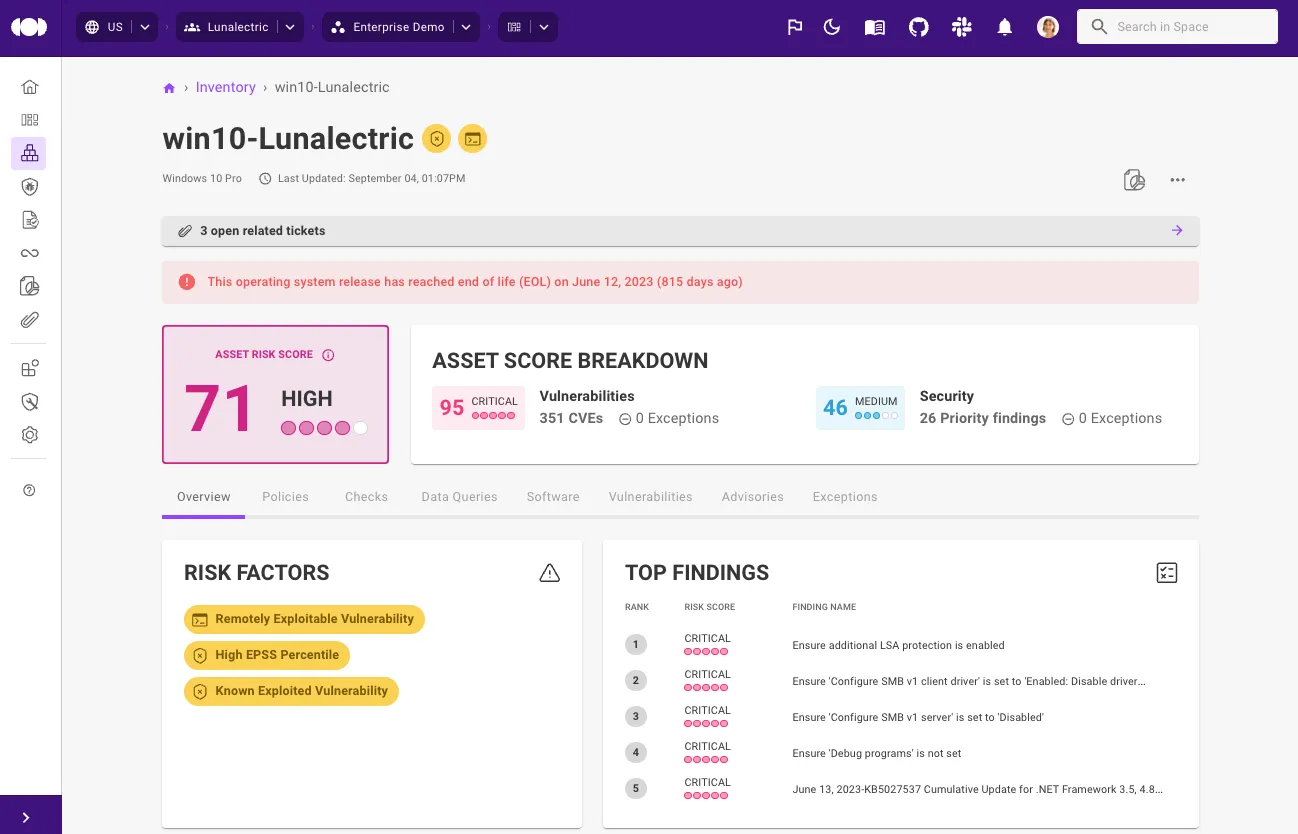The image size is (1298, 834).
Task: Click the info icon beside Asset Risk Score
Action: 328,355
